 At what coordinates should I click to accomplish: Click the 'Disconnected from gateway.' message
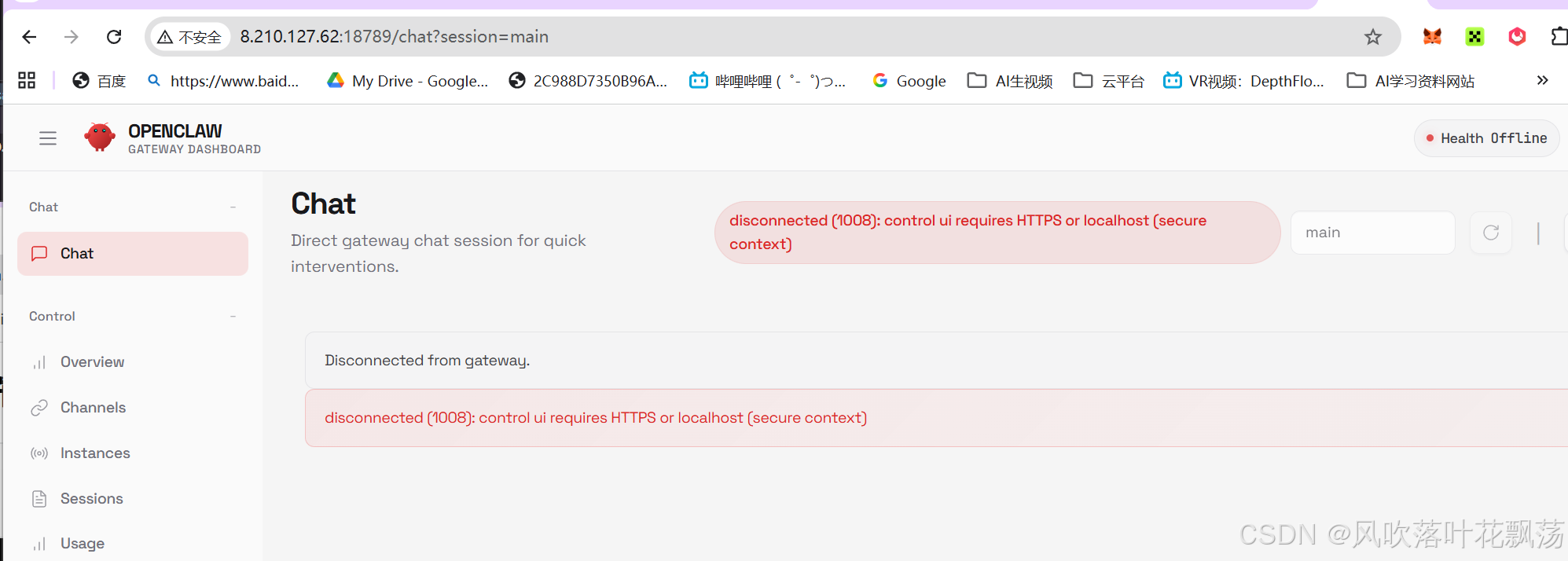tap(428, 361)
